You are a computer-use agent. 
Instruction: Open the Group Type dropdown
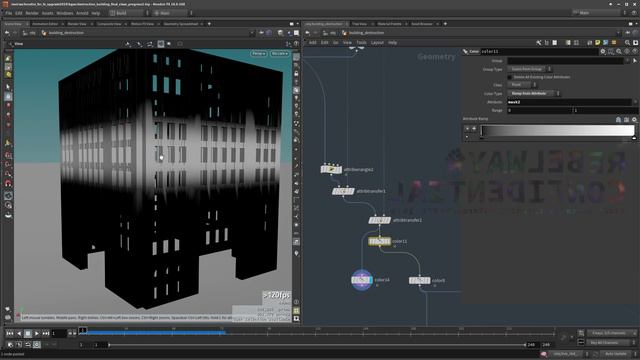529,69
